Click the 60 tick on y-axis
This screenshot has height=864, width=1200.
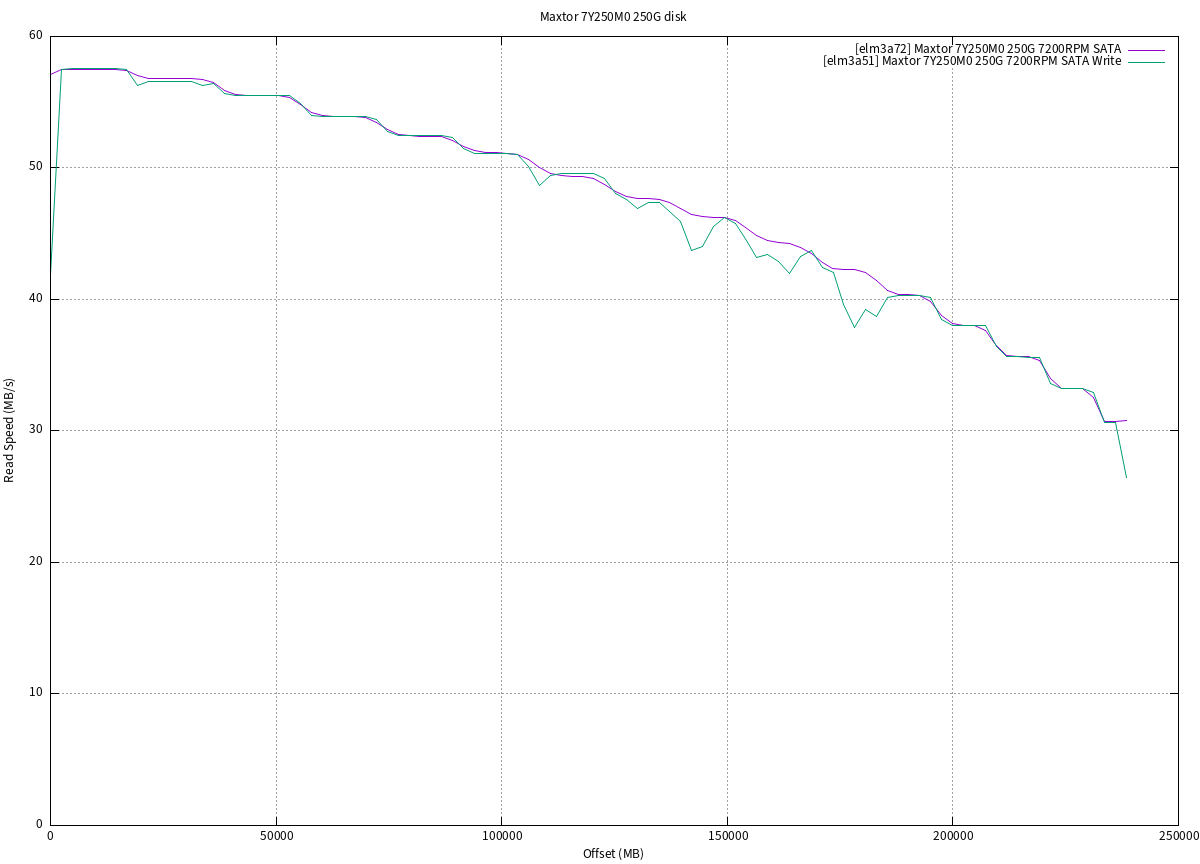(x=36, y=36)
